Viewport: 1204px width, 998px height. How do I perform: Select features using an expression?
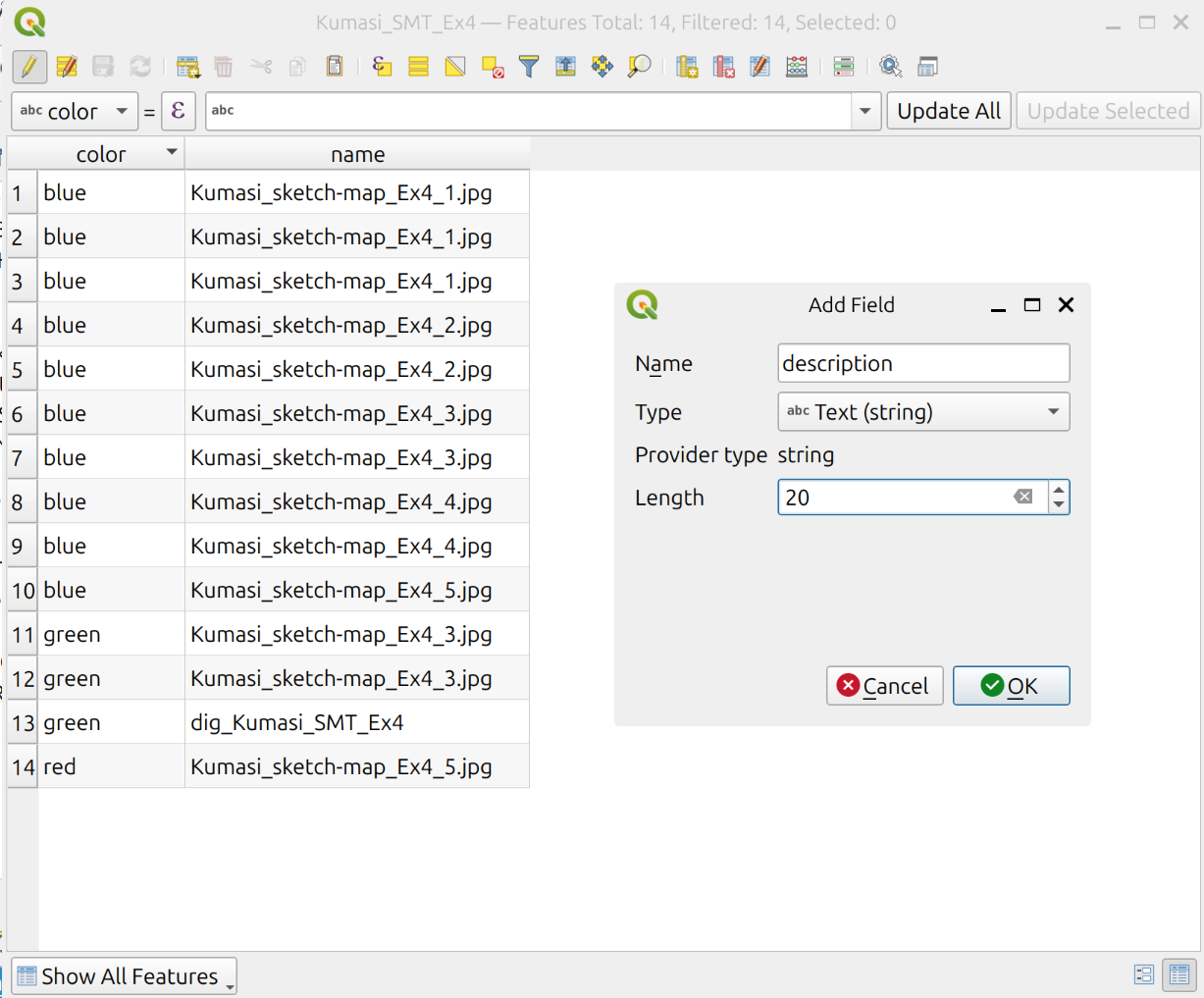coord(382,67)
